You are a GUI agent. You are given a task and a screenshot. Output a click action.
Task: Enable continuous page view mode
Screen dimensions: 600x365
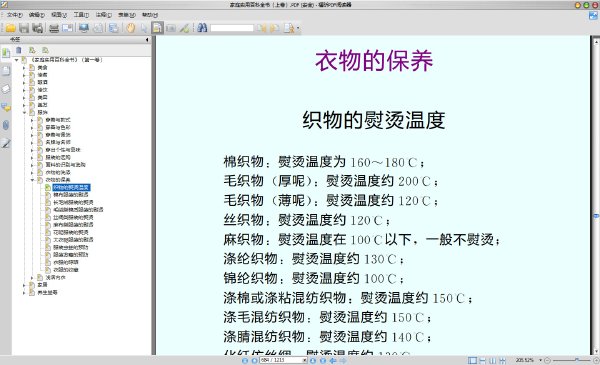pyautogui.click(x=483, y=360)
